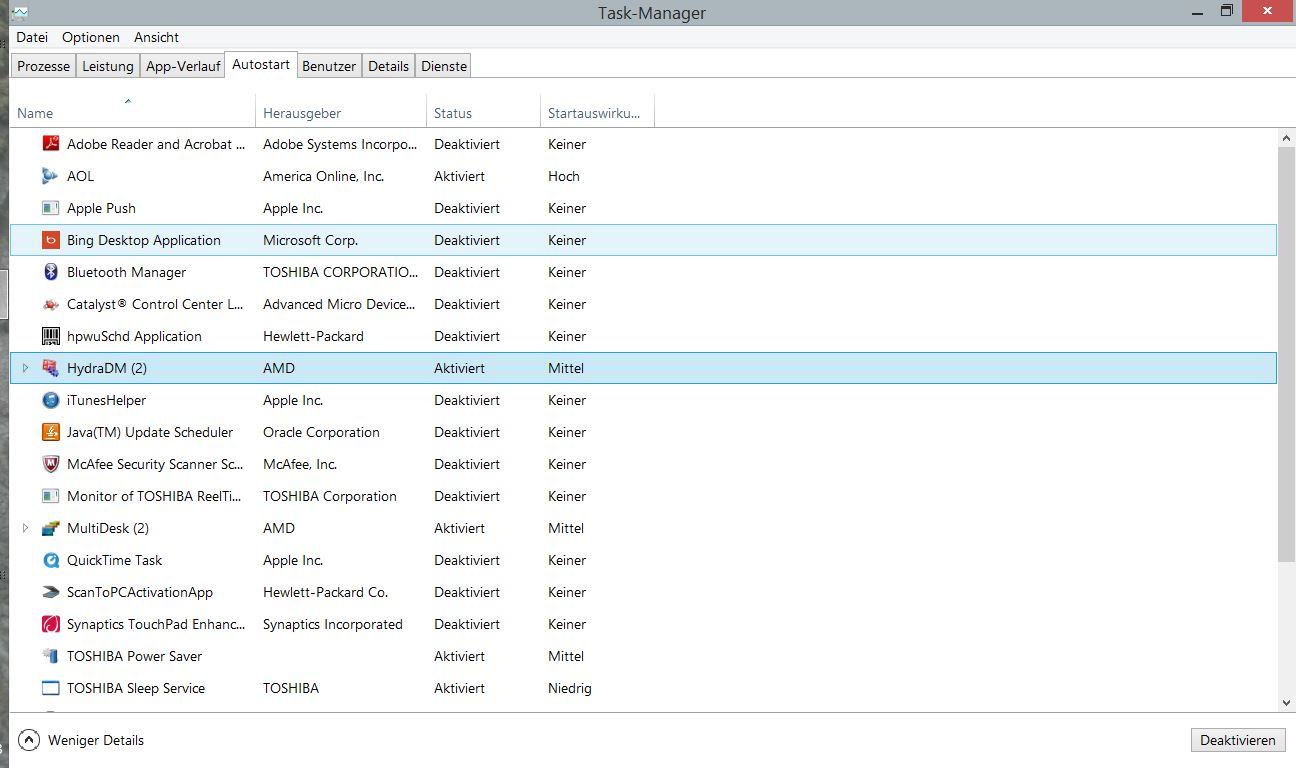Sort by the Startauswirkung column header

(x=597, y=112)
